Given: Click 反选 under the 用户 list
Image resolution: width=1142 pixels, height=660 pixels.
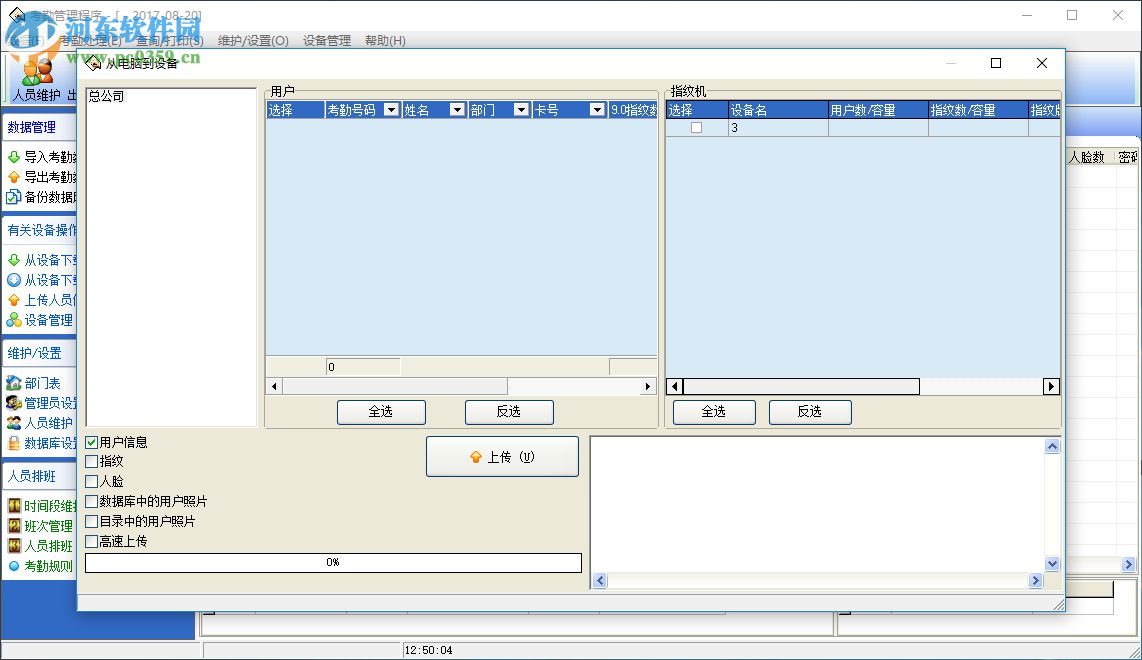Looking at the screenshot, I should coord(509,412).
